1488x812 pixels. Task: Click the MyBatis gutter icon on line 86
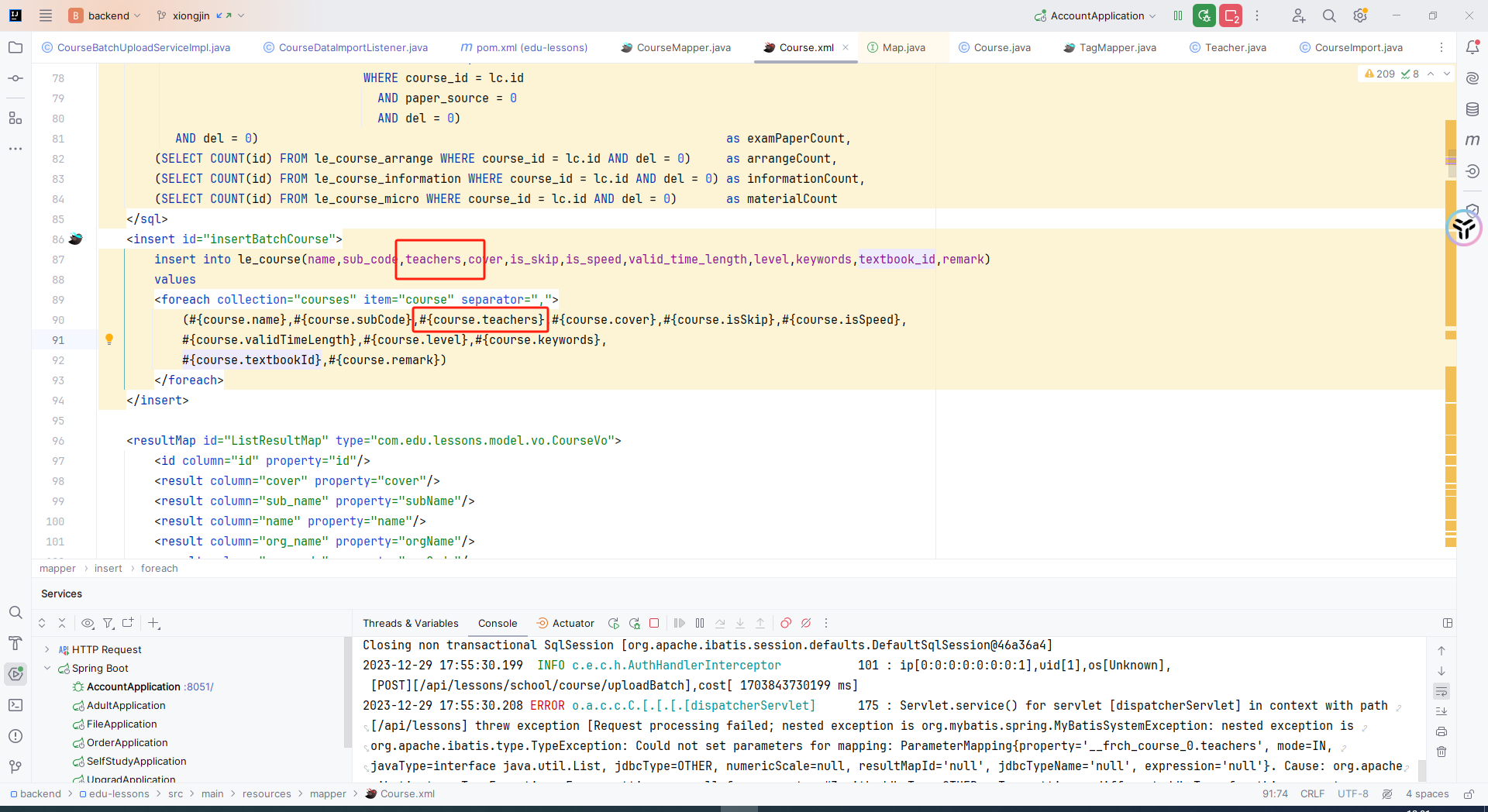75,239
